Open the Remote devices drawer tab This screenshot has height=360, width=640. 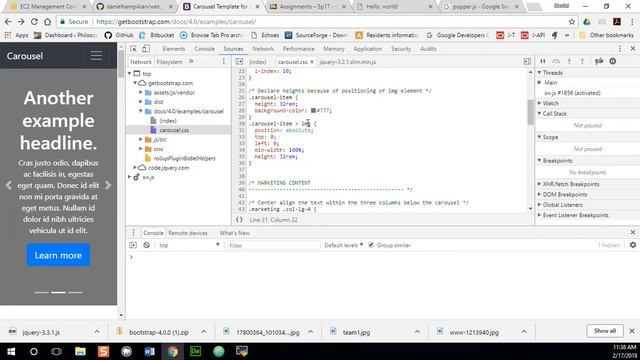pyautogui.click(x=188, y=233)
